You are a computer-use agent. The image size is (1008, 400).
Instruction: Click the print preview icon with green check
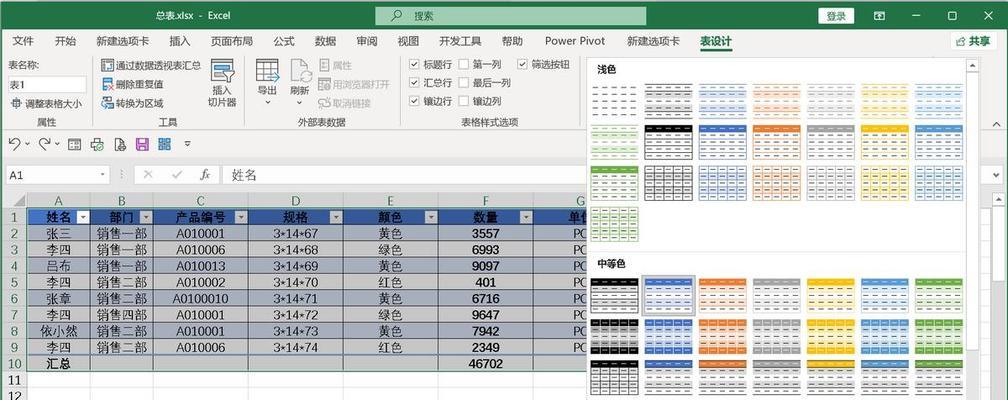point(97,144)
